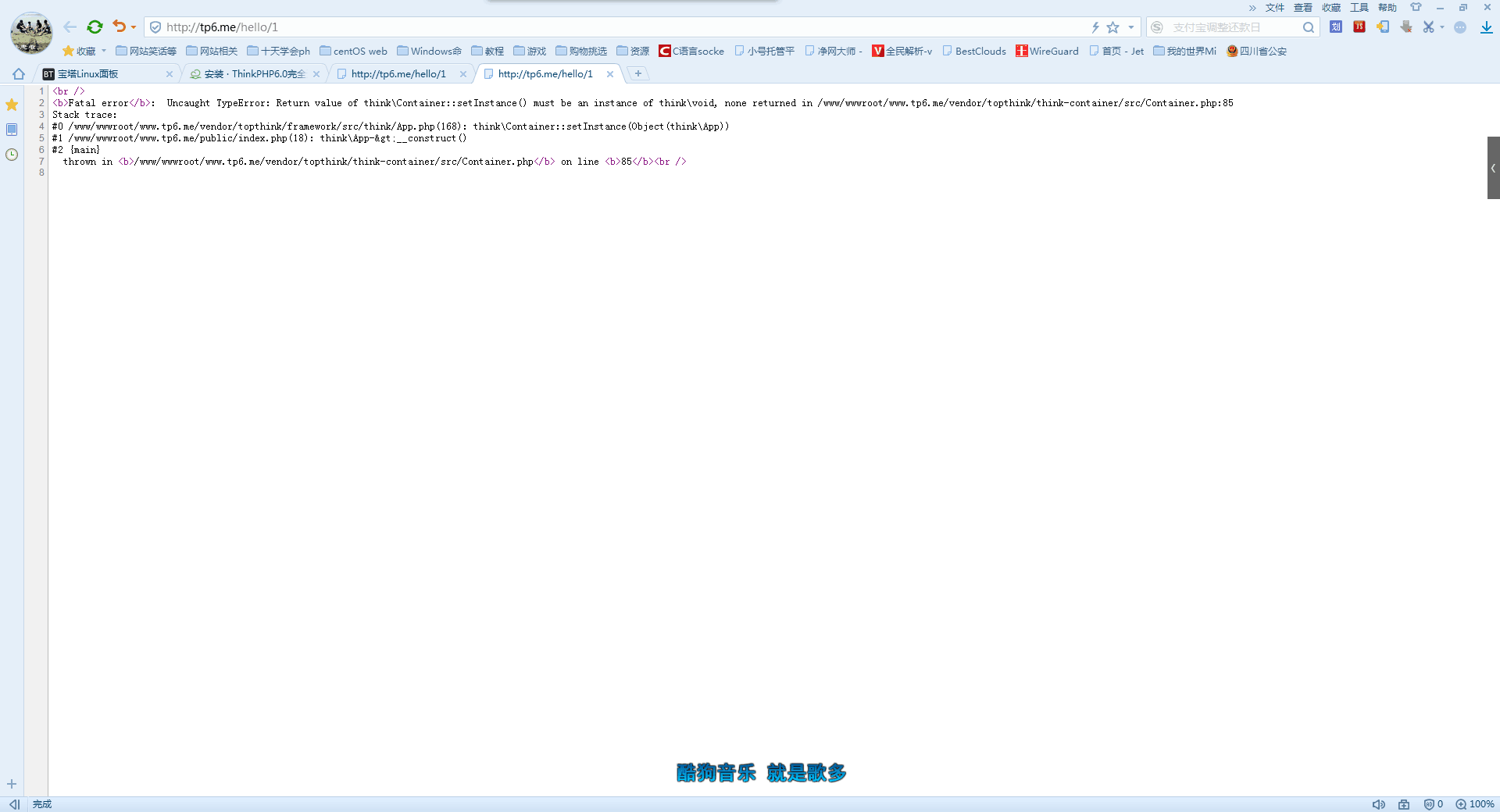Toggle the sound speaker in status bar
Viewport: 1500px width, 812px height.
(x=1378, y=804)
